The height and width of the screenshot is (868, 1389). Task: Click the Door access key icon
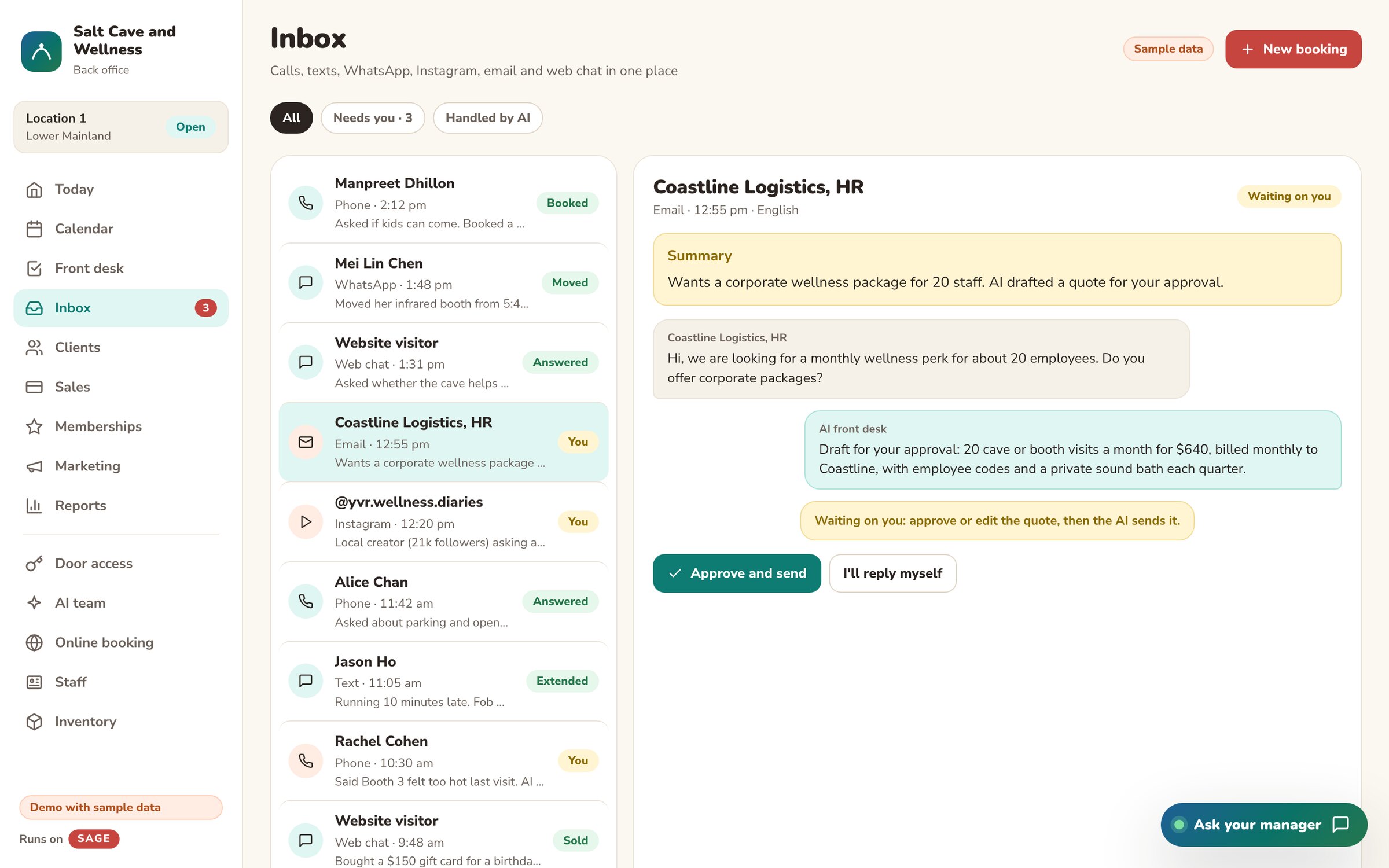coord(34,564)
